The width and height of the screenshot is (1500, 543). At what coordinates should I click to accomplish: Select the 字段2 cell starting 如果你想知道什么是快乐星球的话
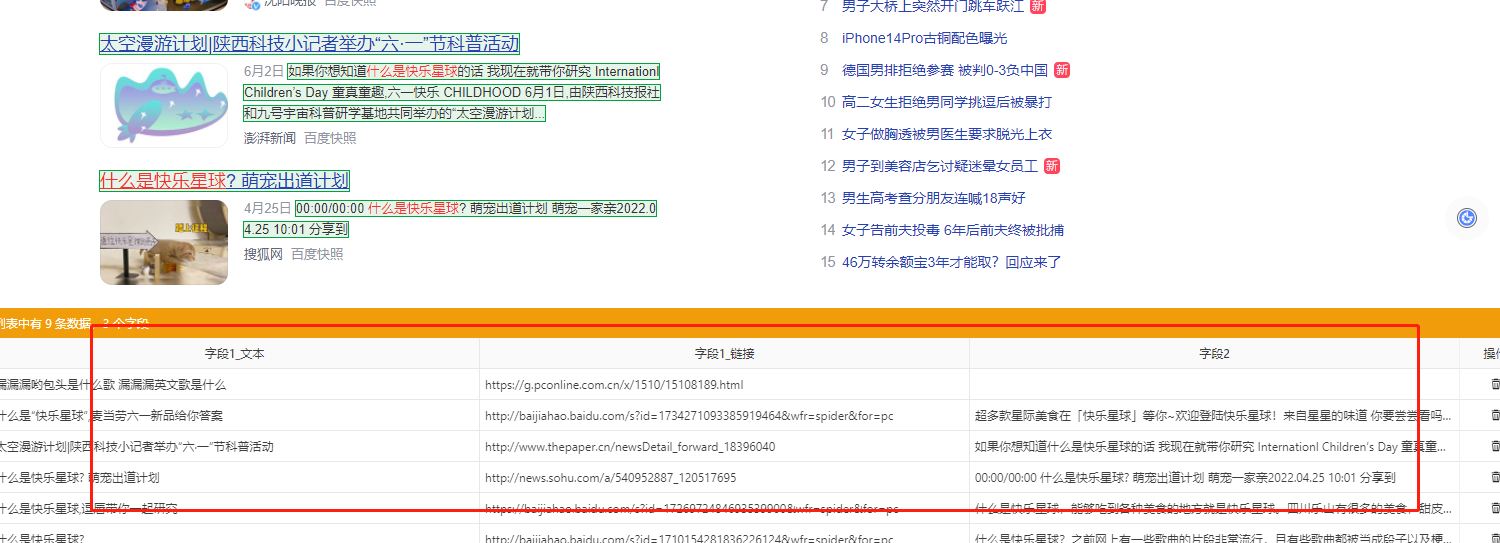pyautogui.click(x=1214, y=446)
